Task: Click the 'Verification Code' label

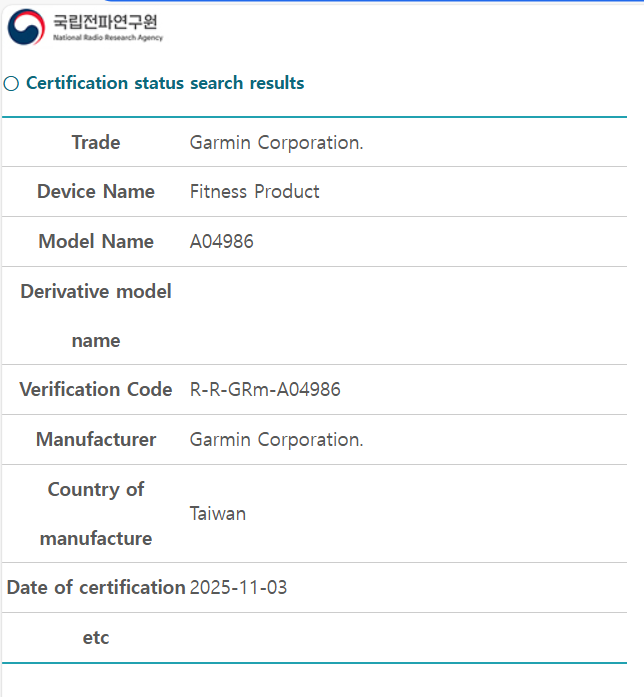Action: click(x=96, y=389)
